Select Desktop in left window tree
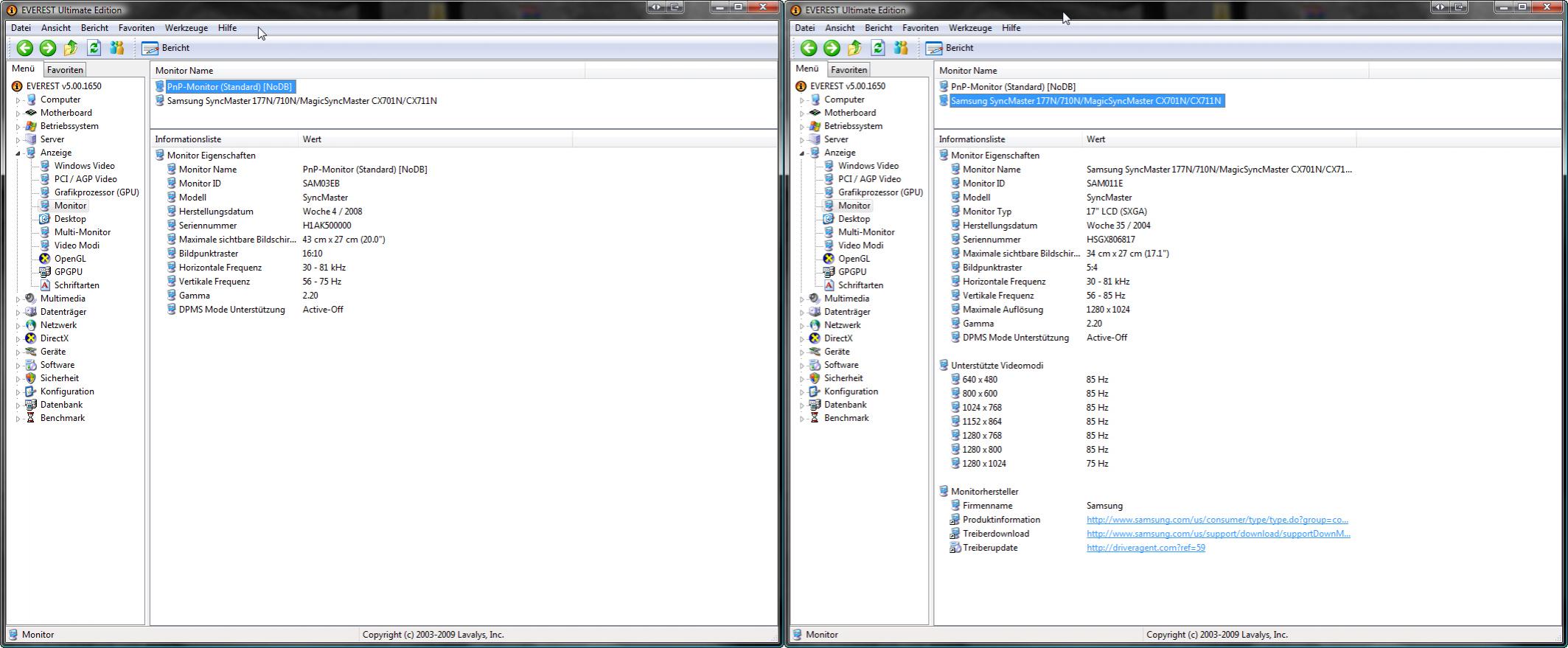The height and width of the screenshot is (648, 1568). click(x=70, y=219)
